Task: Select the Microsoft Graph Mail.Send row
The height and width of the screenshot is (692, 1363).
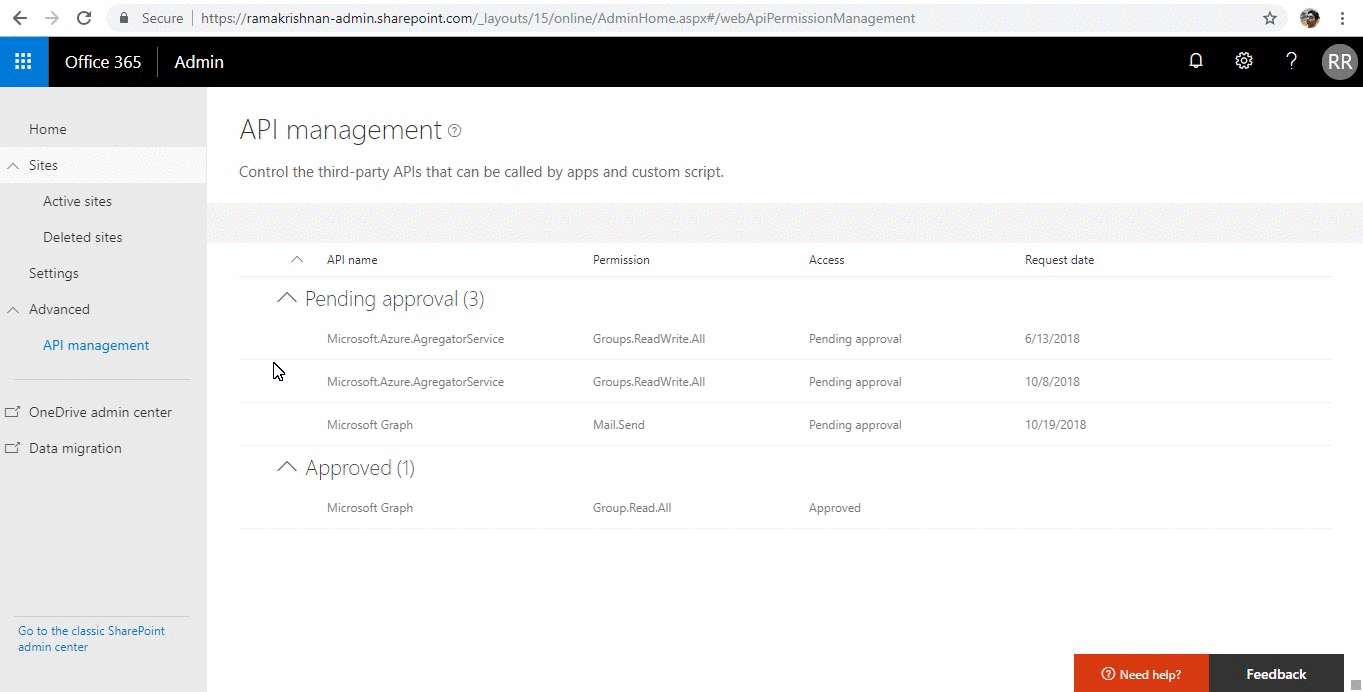Action: tap(785, 425)
